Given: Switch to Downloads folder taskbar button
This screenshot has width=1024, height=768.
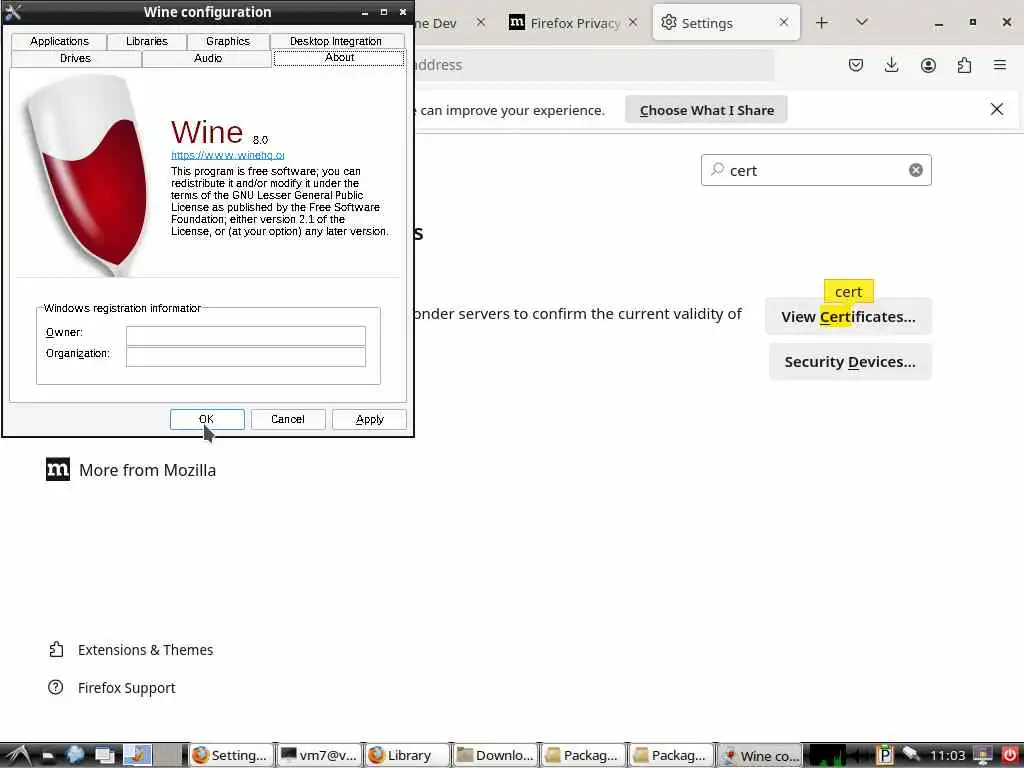Looking at the screenshot, I should tap(495, 756).
